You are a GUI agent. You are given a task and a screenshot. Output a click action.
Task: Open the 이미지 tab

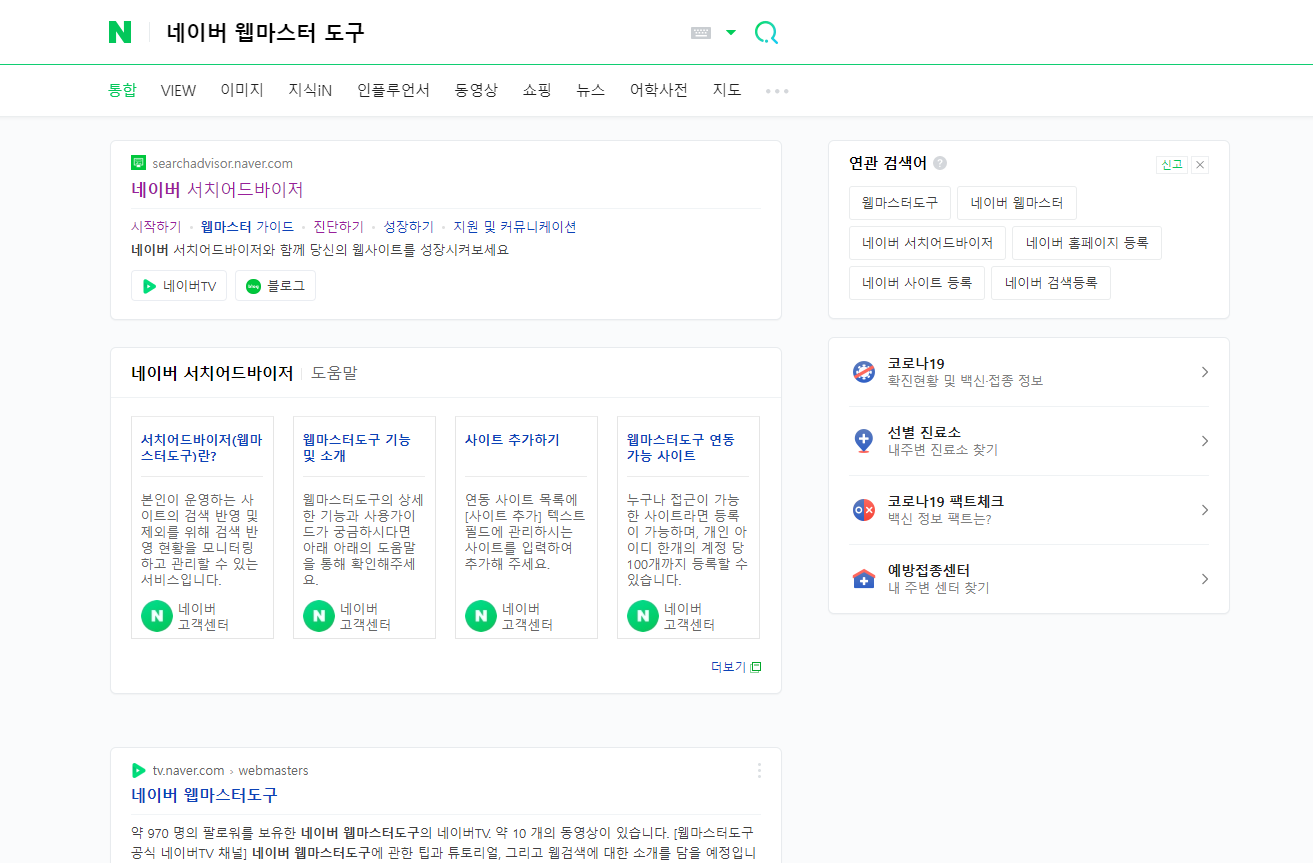click(x=242, y=90)
